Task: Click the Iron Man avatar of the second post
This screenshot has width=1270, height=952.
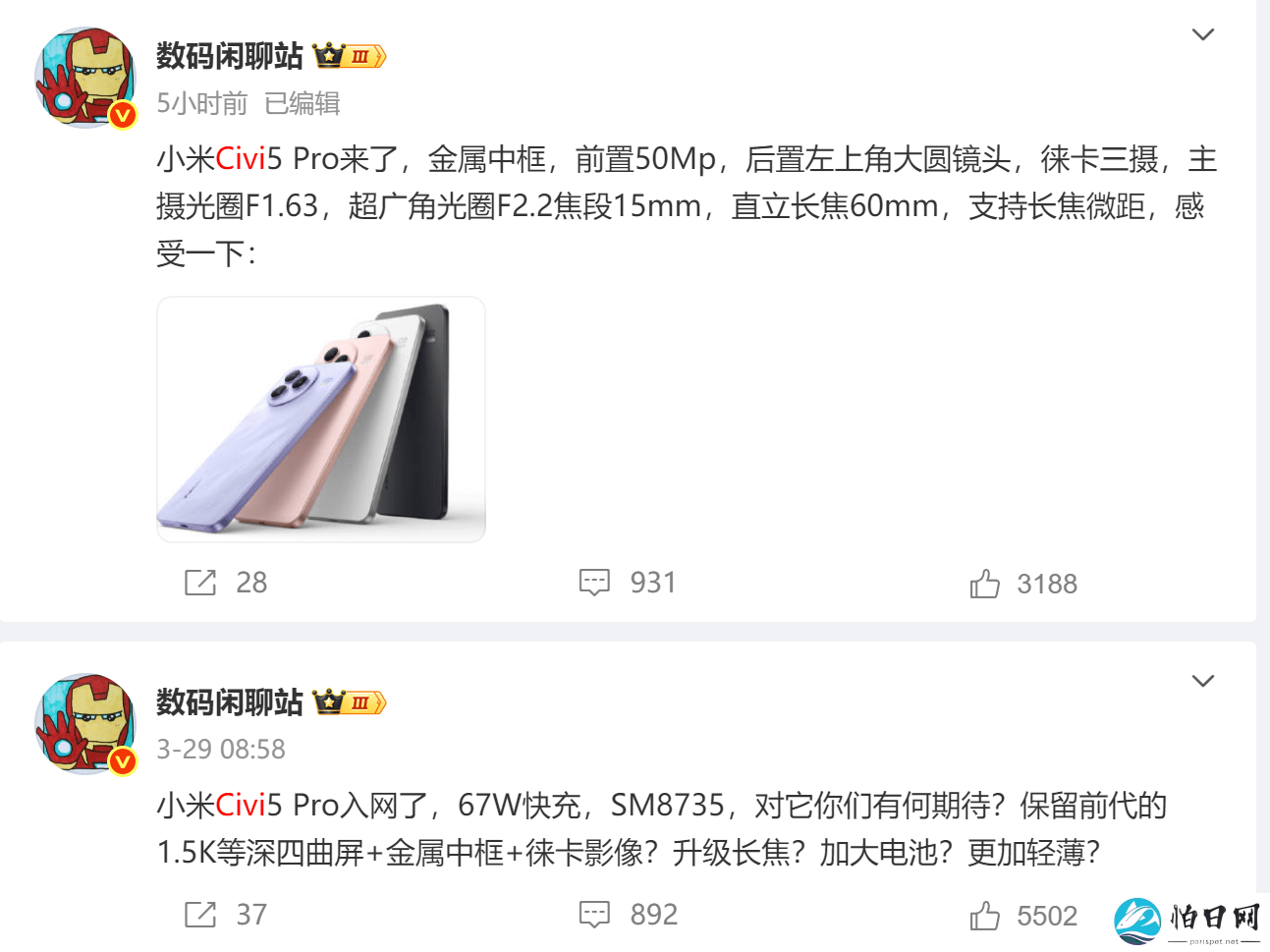Action: pos(85,724)
